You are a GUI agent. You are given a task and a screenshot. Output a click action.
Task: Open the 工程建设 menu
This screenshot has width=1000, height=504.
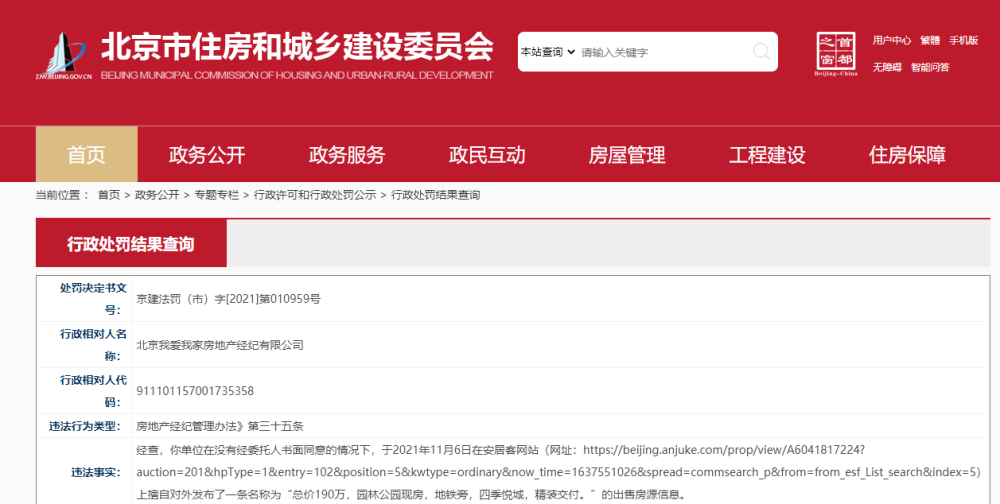767,154
